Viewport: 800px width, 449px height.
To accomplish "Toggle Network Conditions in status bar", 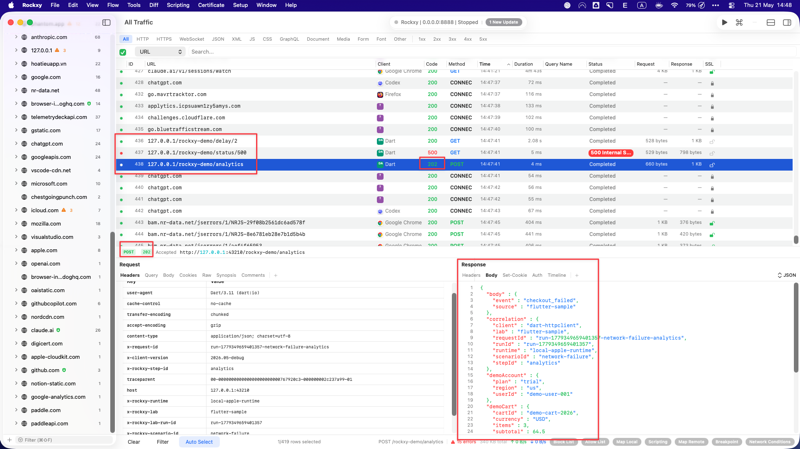I will pos(770,442).
